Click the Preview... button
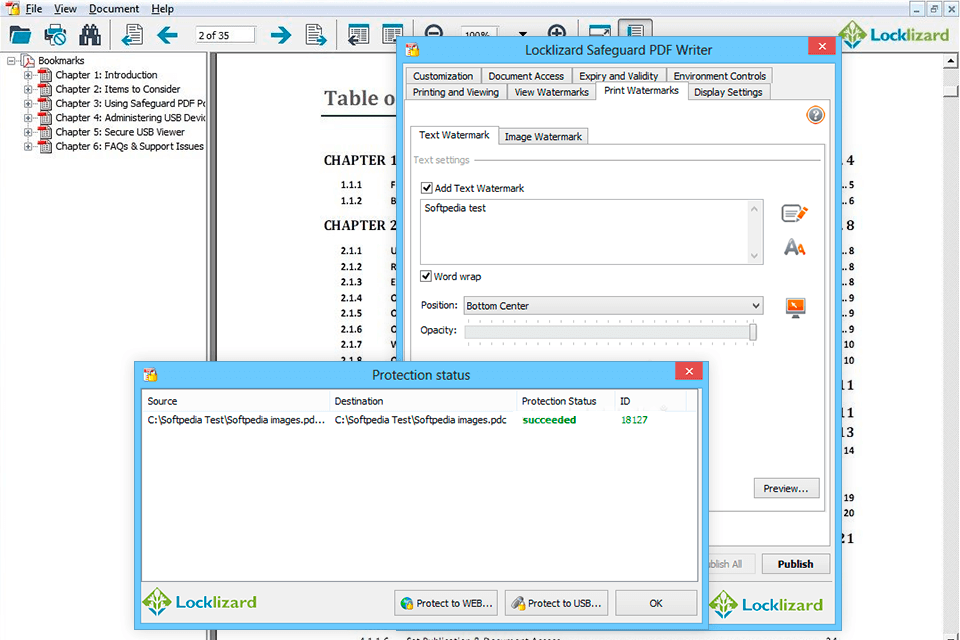This screenshot has width=960, height=640. (786, 488)
